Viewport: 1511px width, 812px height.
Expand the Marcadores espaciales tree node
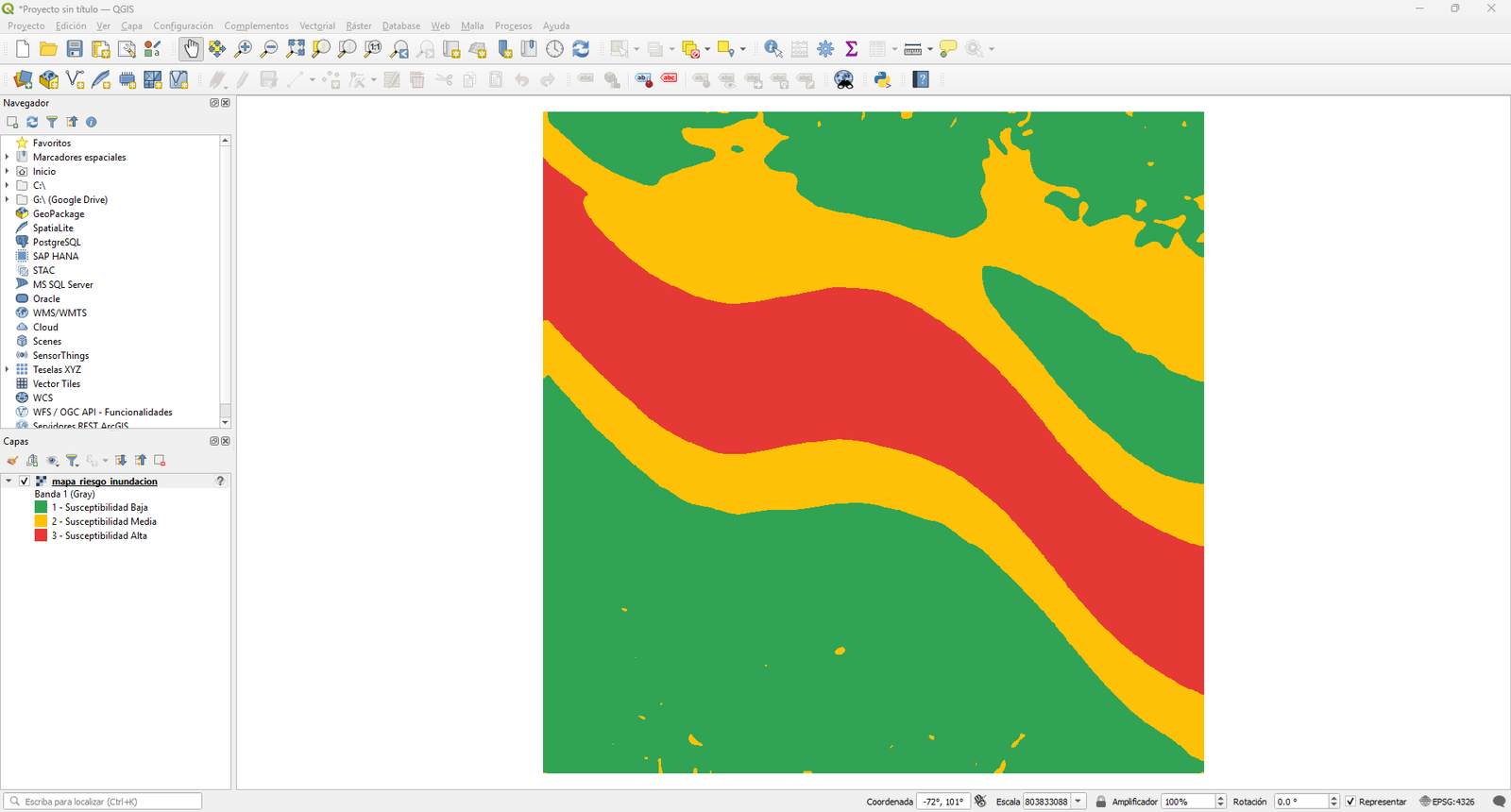point(8,158)
